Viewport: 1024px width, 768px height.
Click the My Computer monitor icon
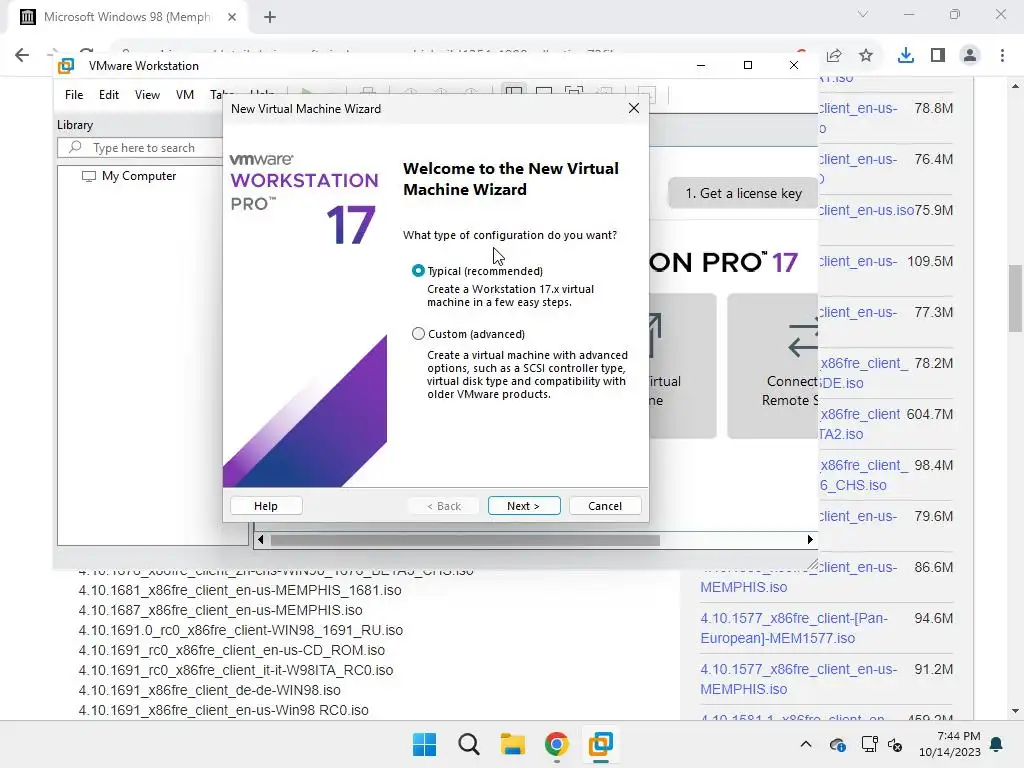88,176
